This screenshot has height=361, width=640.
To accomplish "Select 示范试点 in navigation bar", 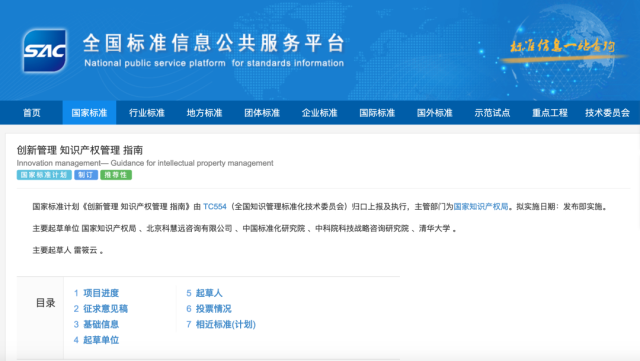I will click(x=492, y=113).
